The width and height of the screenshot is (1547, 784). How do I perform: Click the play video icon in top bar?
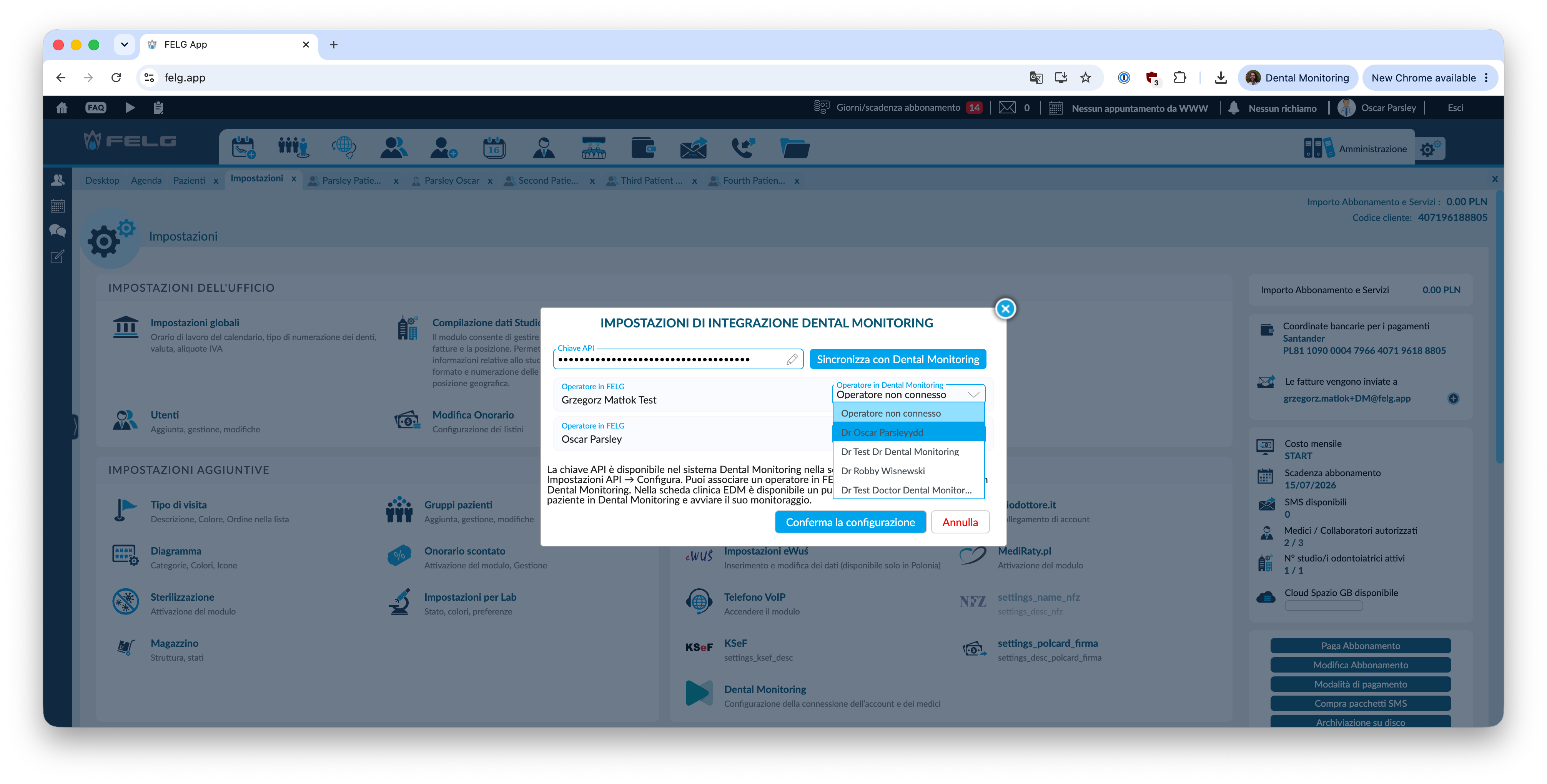[130, 108]
